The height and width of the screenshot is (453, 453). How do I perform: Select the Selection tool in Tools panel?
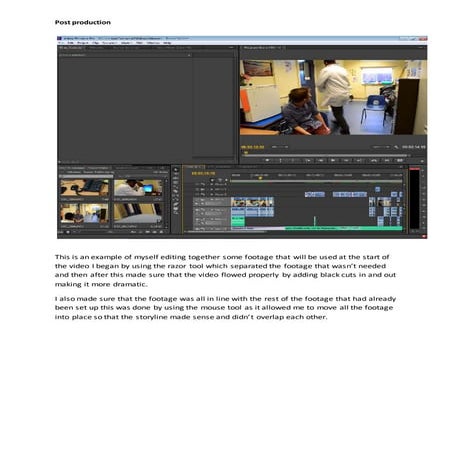(x=176, y=169)
